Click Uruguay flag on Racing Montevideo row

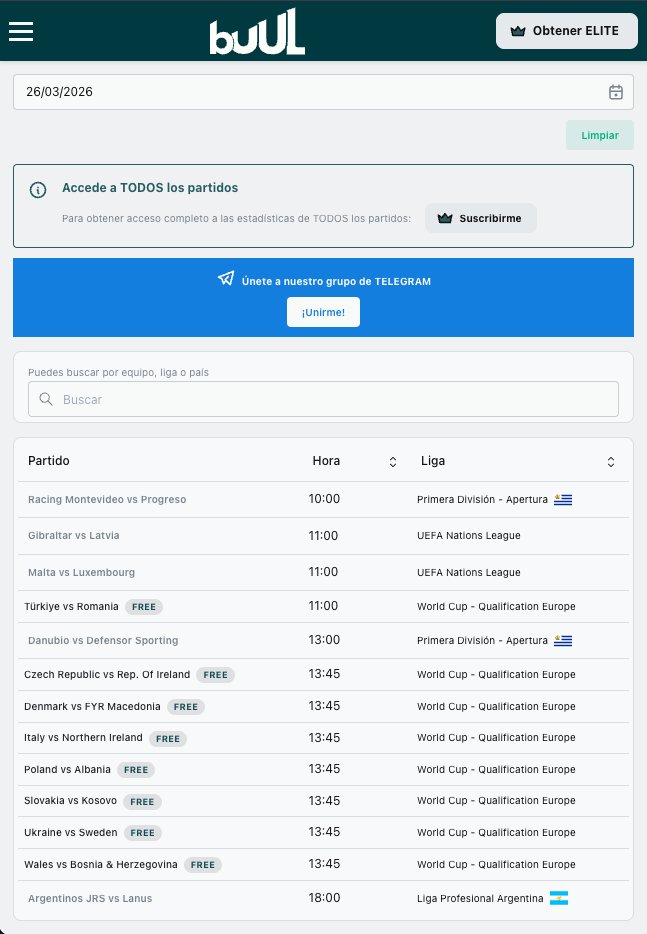pos(563,500)
